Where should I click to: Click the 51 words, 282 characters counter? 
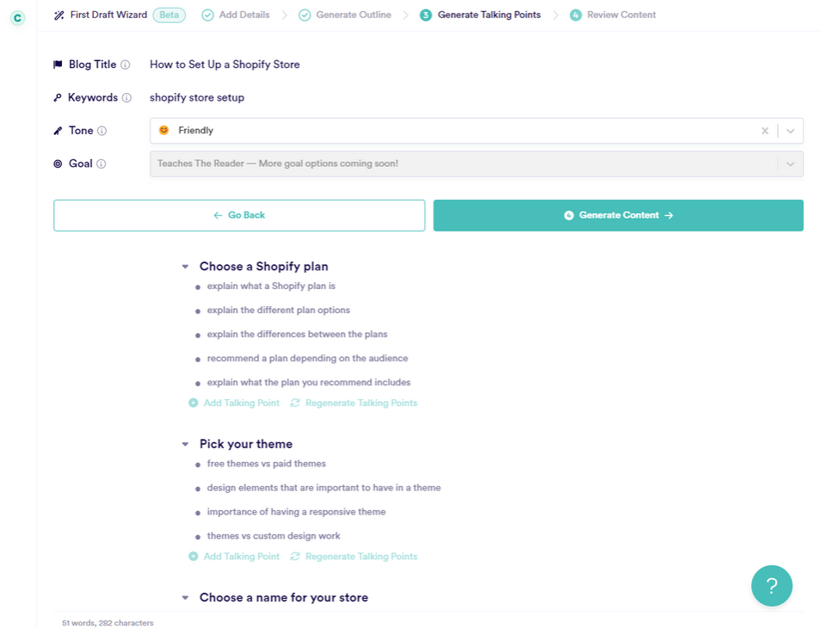click(x=108, y=623)
